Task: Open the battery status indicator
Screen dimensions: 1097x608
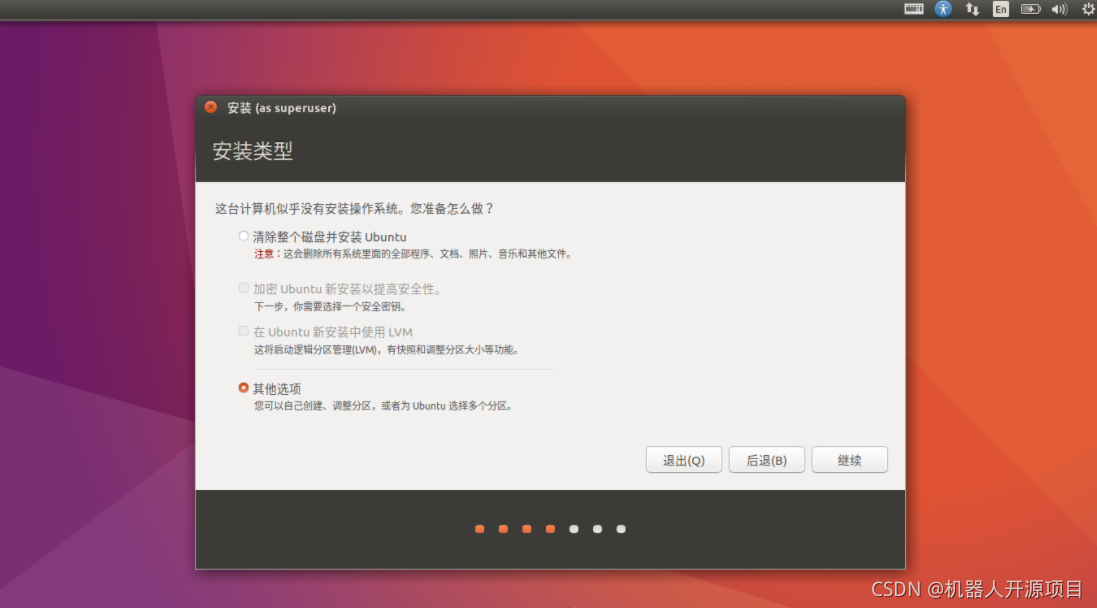Action: [1031, 9]
